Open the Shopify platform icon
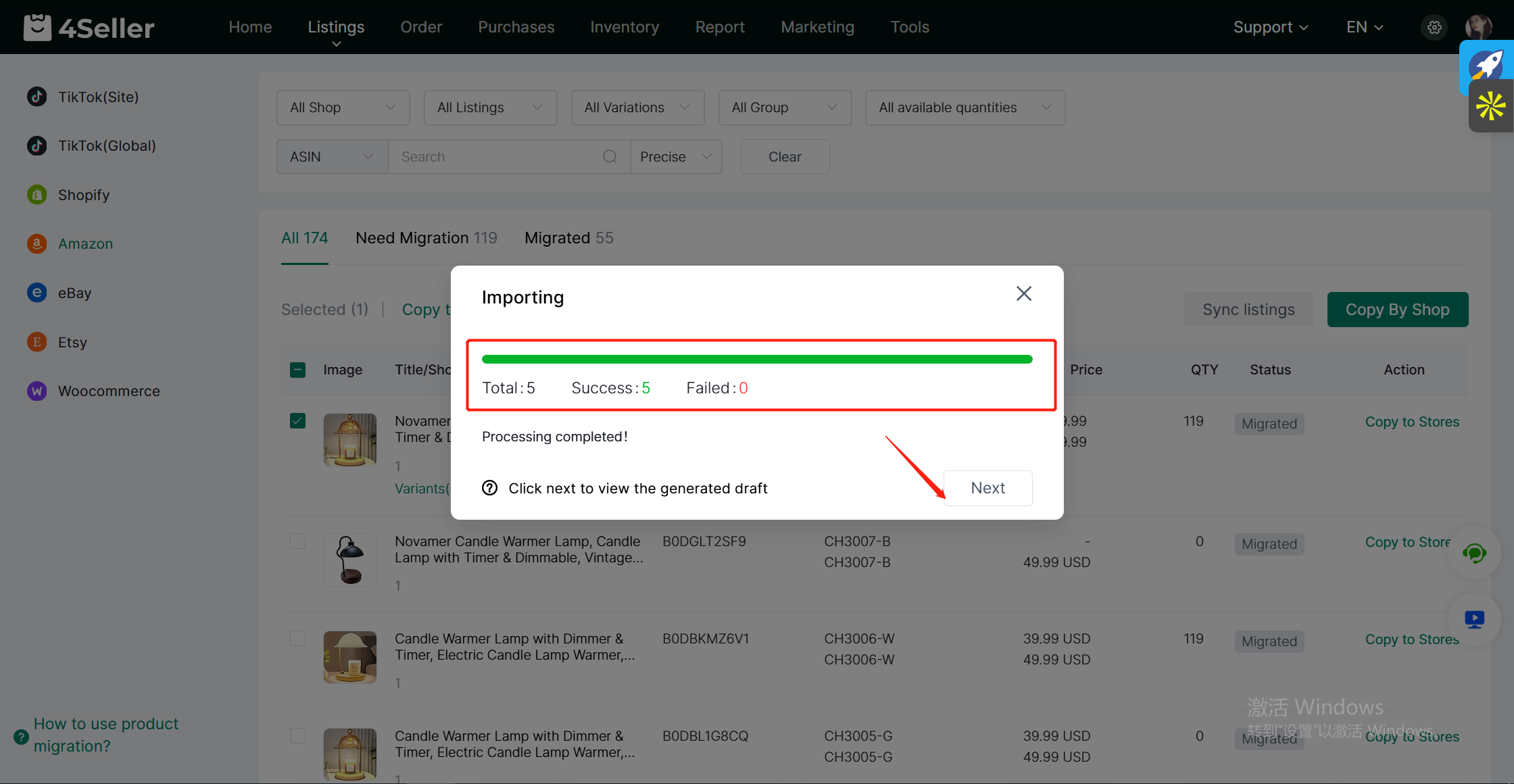The width and height of the screenshot is (1514, 784). 36,195
